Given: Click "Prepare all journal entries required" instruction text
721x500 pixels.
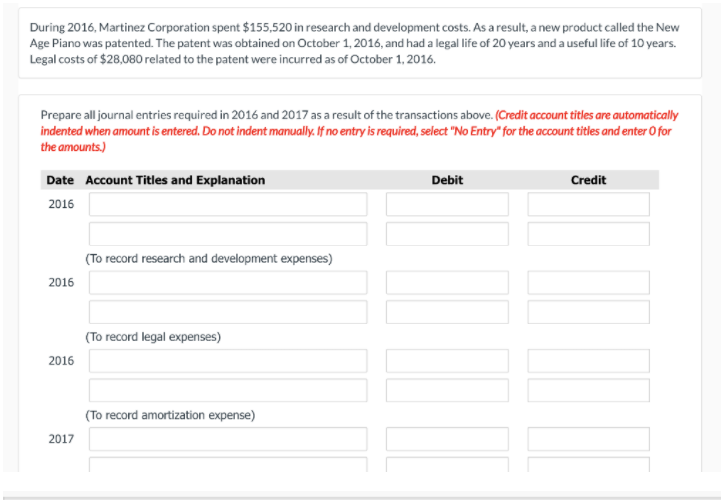Looking at the screenshot, I should (x=267, y=115).
